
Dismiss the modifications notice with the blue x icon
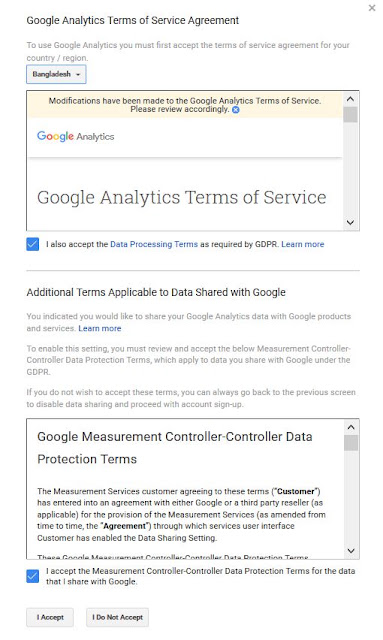(236, 109)
